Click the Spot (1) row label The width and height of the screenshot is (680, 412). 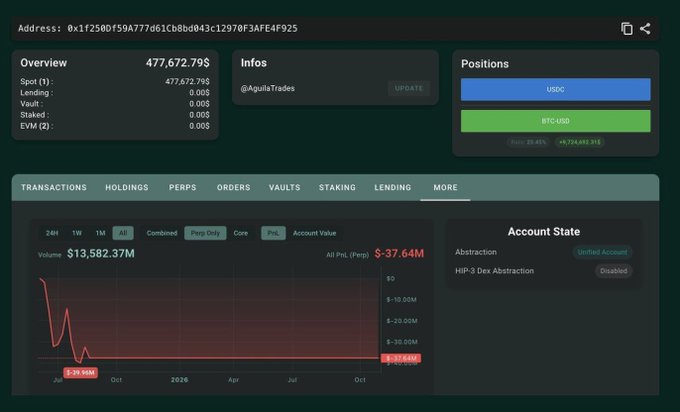[x=36, y=82]
